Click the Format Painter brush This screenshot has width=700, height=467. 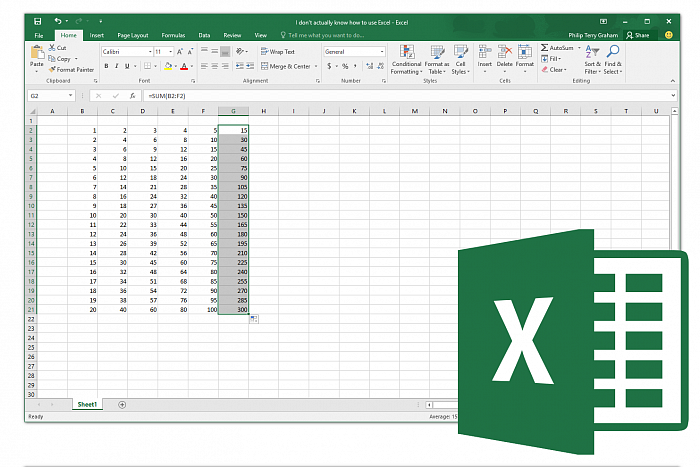[52, 70]
